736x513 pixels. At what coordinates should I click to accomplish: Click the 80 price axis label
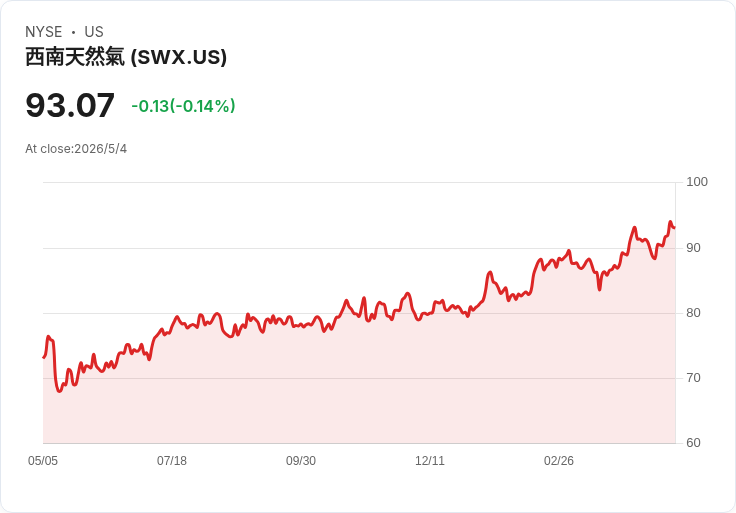pos(693,313)
